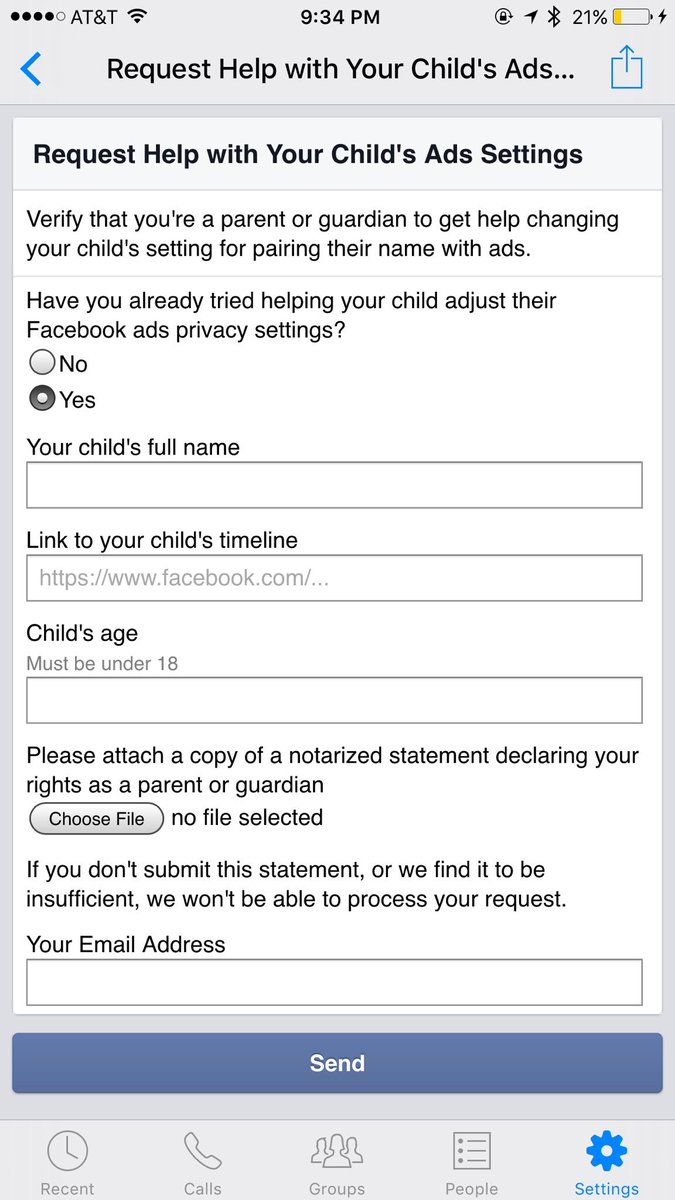The image size is (675, 1200).
Task: Tap the People list icon
Action: click(471, 1152)
